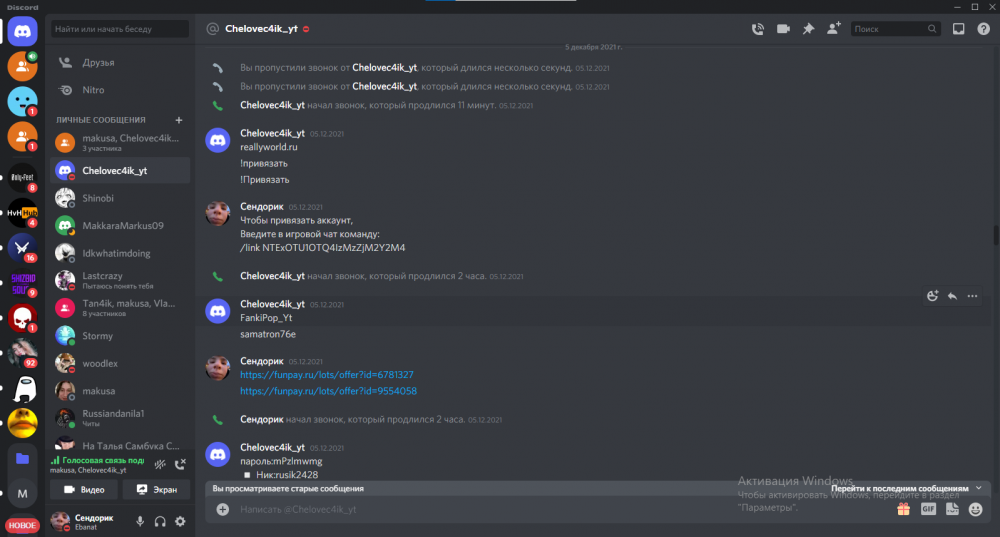
Task: Open the sticker picker
Action: 952,509
